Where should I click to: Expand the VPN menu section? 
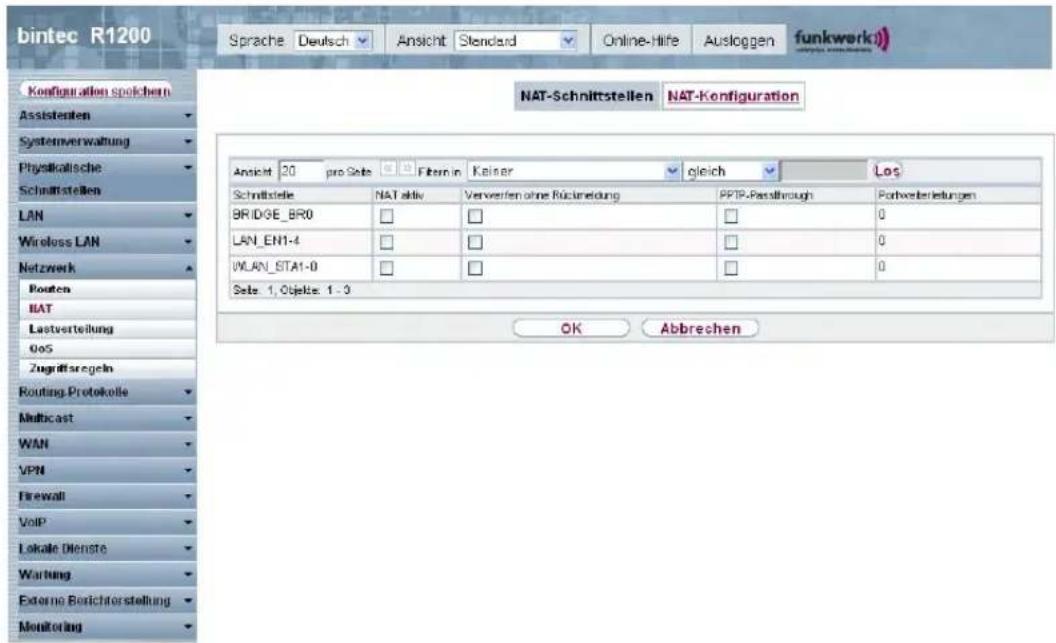click(x=106, y=470)
